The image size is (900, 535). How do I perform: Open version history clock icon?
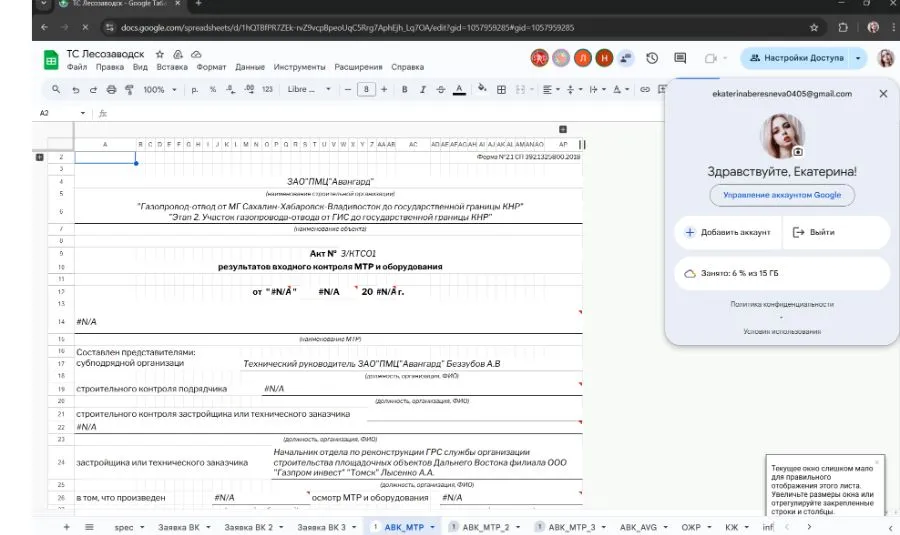pos(652,58)
